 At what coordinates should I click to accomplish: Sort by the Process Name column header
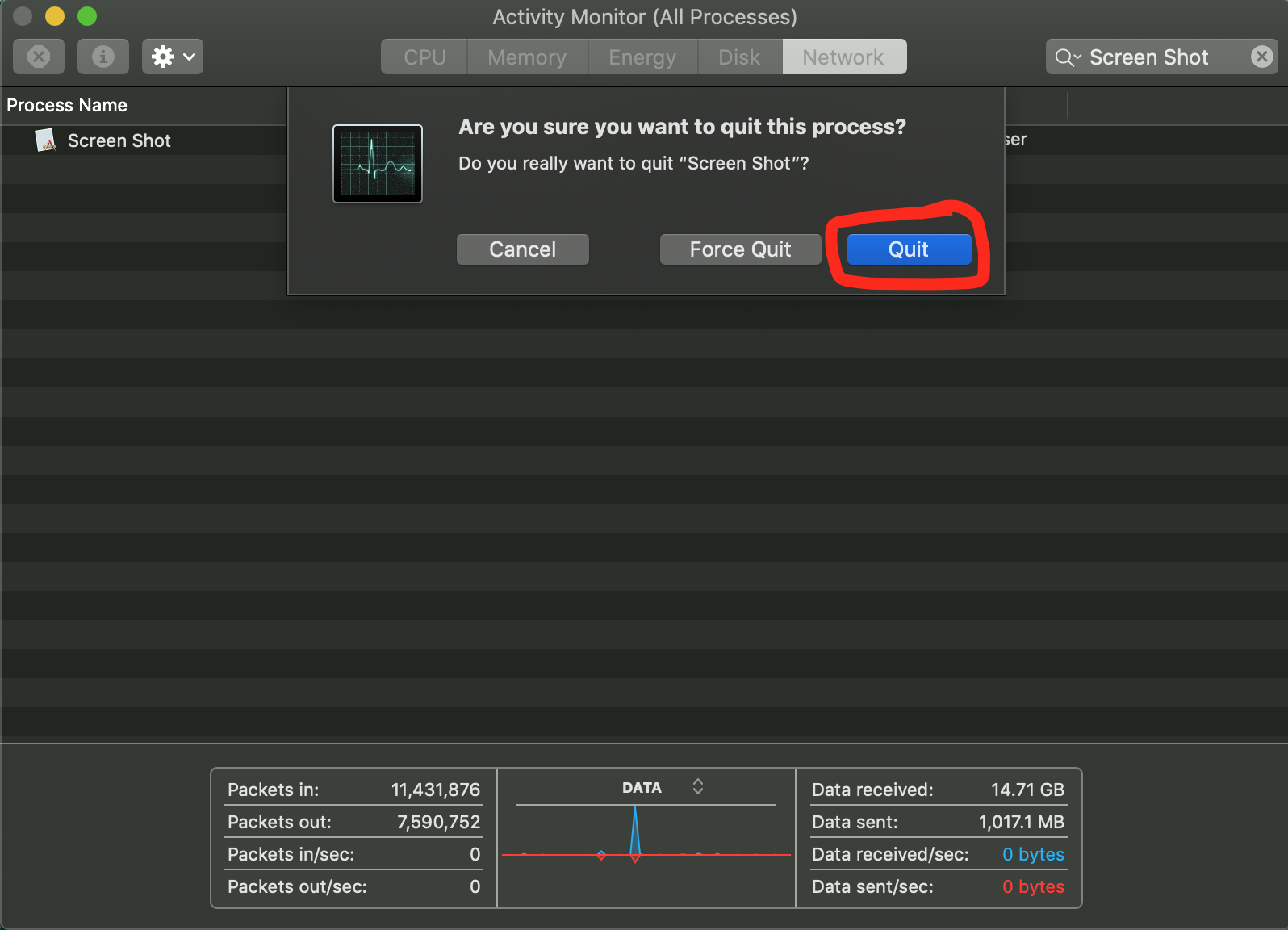(67, 105)
